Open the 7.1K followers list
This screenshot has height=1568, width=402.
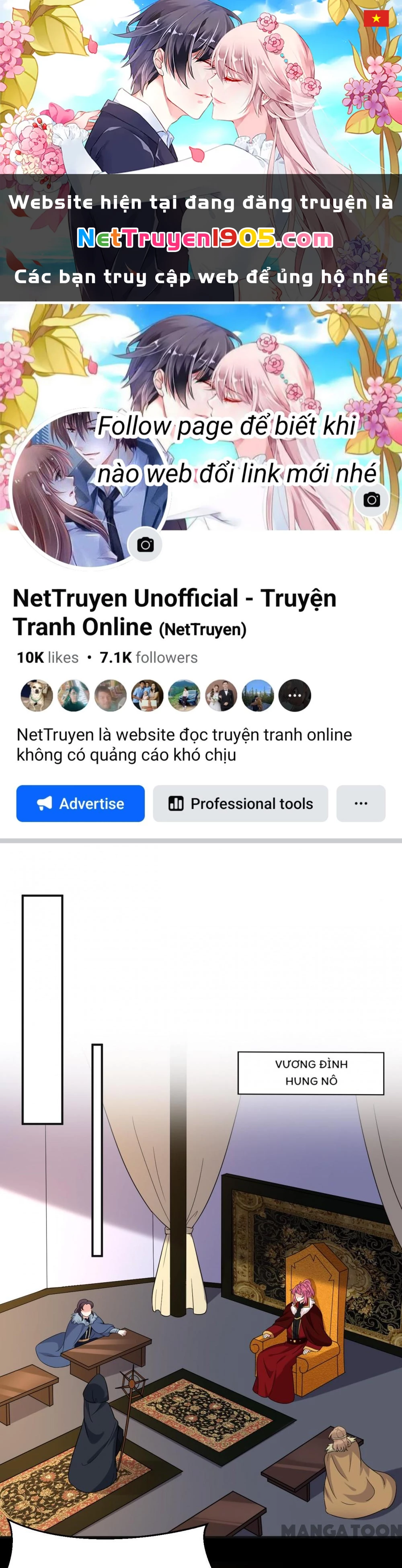[x=149, y=657]
